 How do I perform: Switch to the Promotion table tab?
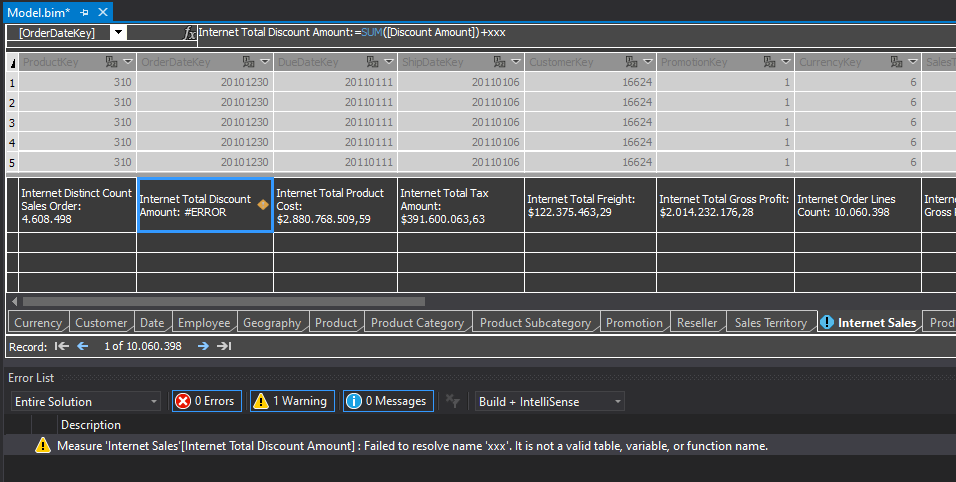click(x=634, y=323)
